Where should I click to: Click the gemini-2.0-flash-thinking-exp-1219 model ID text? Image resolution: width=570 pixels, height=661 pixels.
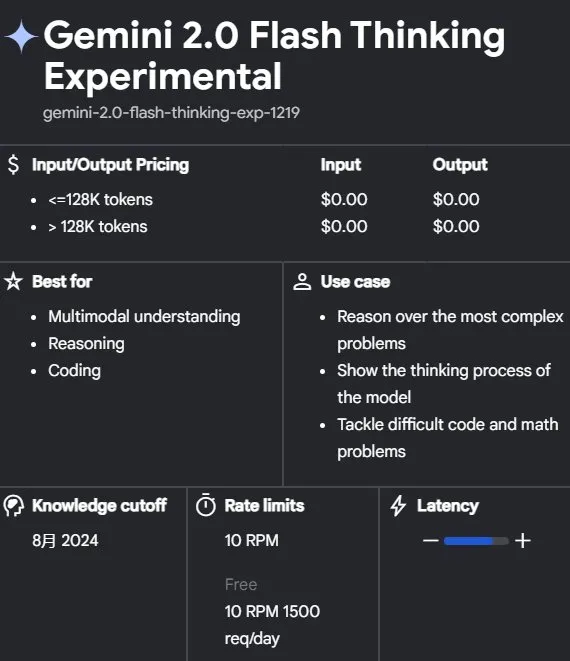coord(171,113)
